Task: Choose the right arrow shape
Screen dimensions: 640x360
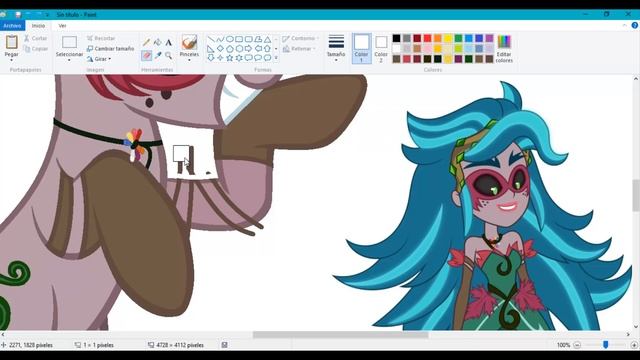Action: (249, 49)
